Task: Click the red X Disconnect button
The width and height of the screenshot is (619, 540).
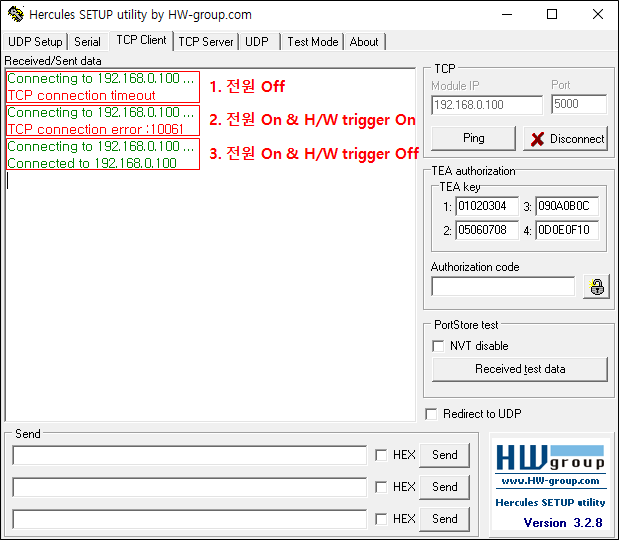Action: tap(566, 139)
